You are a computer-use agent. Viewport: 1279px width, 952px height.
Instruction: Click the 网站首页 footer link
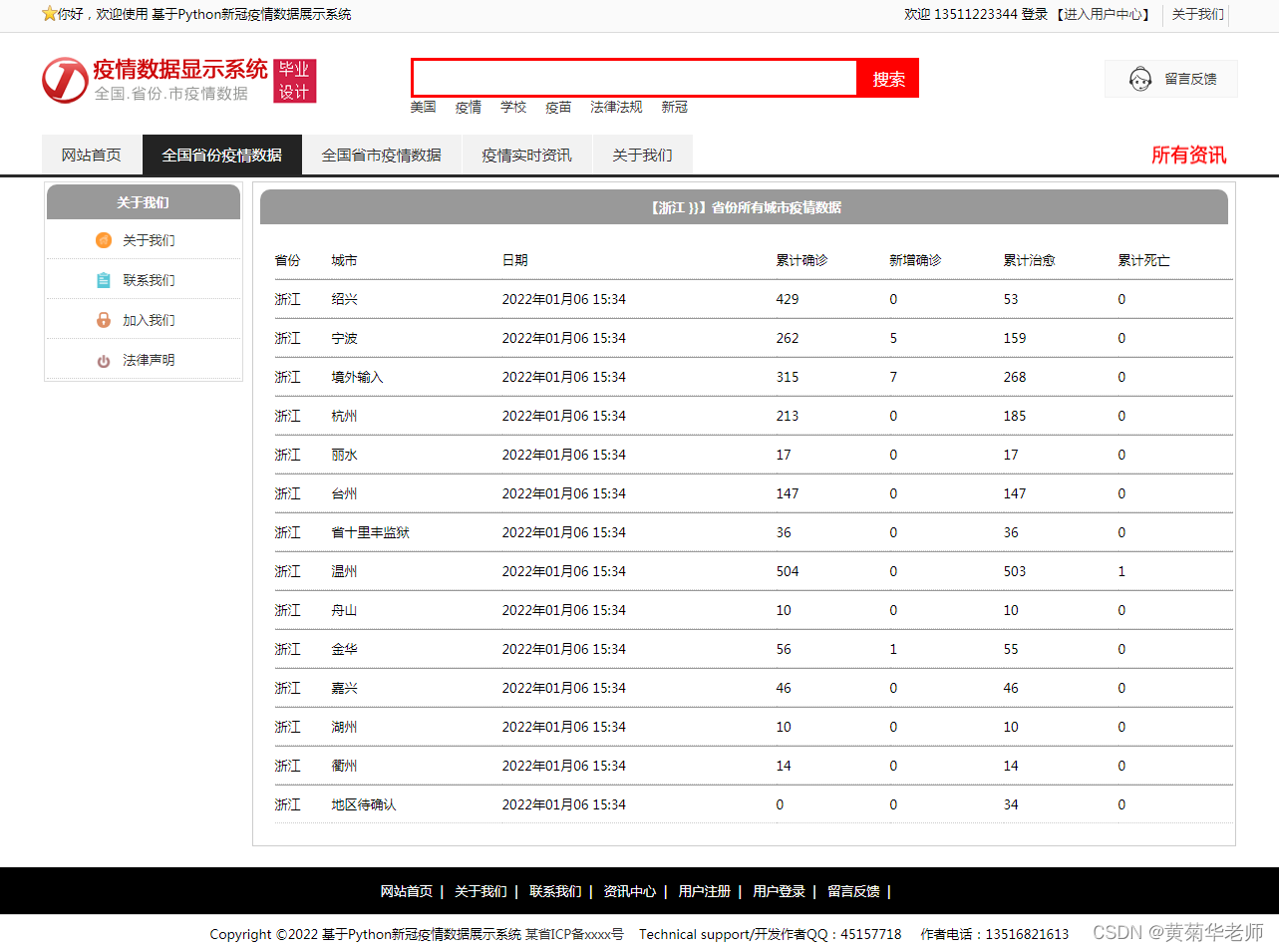pyautogui.click(x=407, y=891)
